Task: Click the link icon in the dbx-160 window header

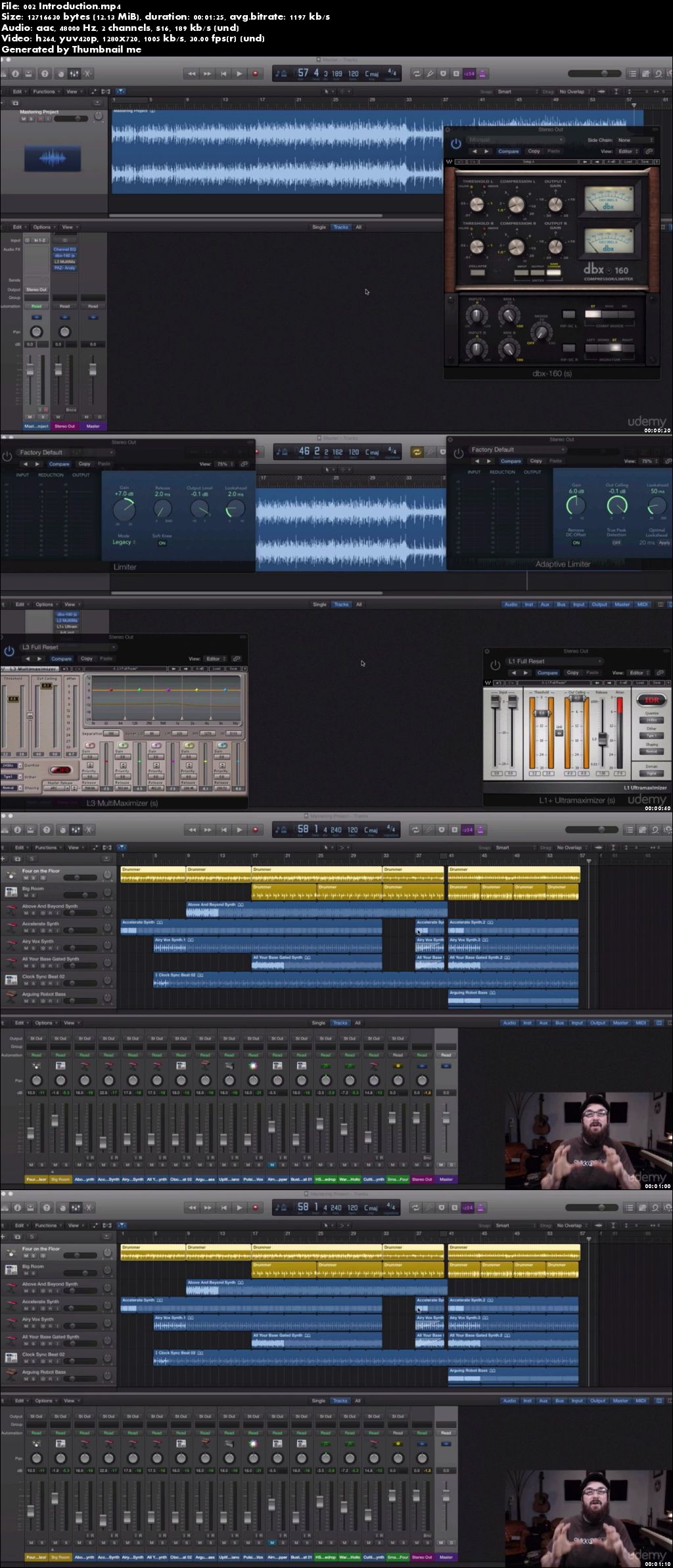Action: pos(649,151)
